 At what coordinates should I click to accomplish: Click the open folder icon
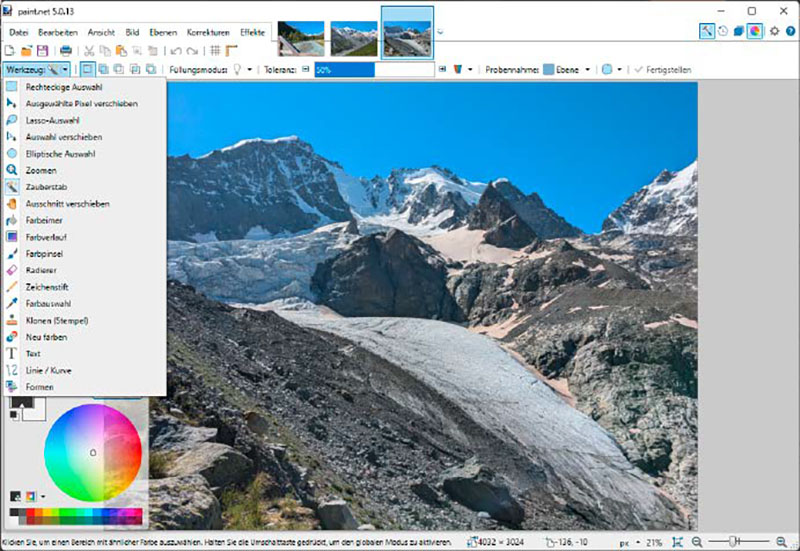coord(26,51)
